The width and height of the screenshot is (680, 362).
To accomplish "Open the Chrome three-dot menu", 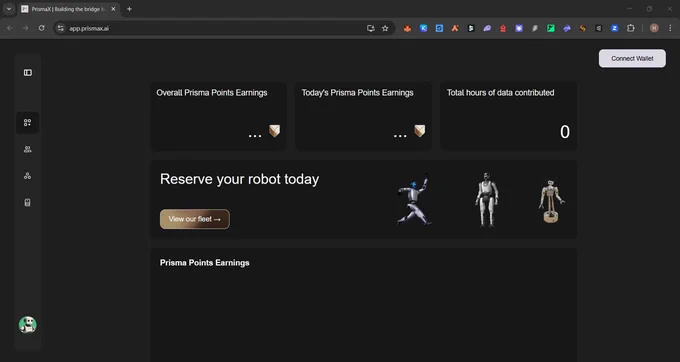I will click(670, 28).
